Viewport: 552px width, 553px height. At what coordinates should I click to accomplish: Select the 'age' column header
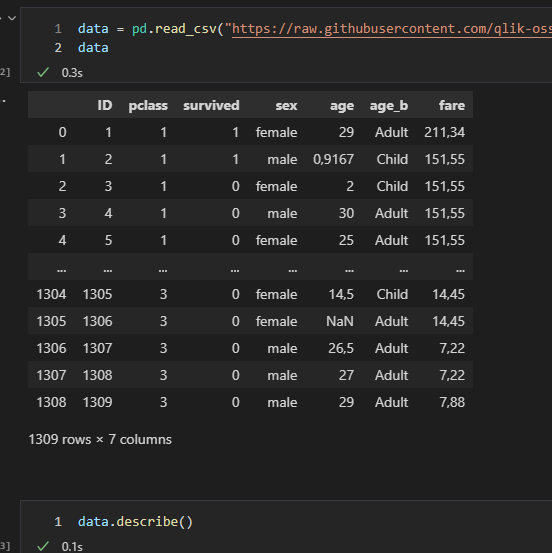coord(342,106)
